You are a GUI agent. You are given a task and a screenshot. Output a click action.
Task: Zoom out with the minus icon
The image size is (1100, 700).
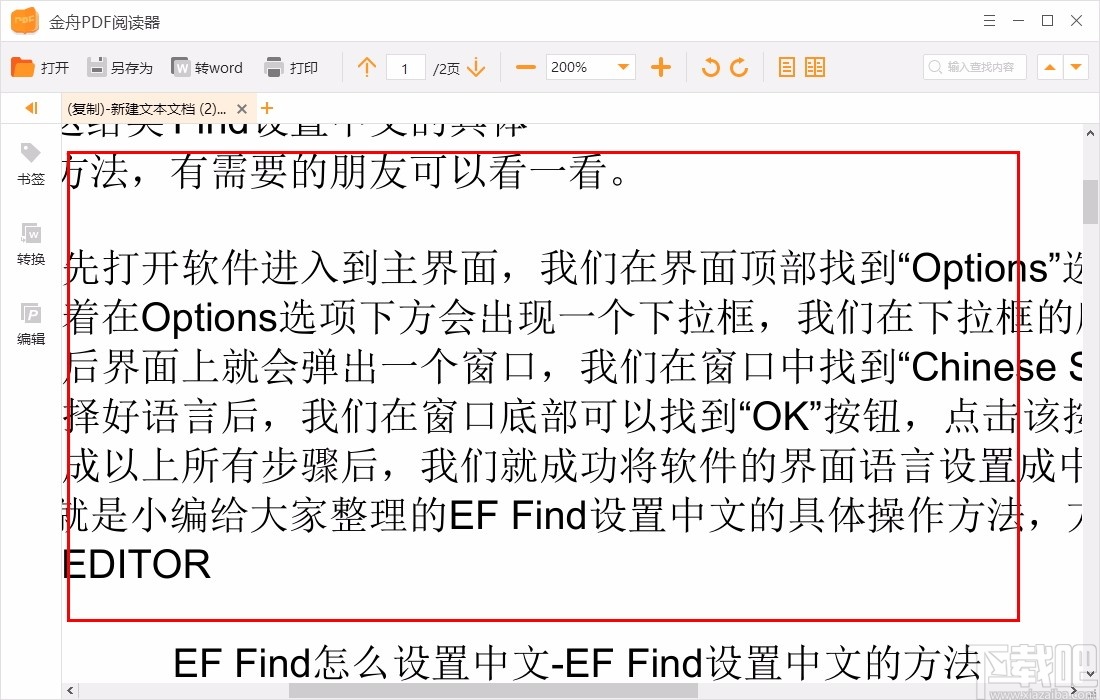tap(525, 67)
